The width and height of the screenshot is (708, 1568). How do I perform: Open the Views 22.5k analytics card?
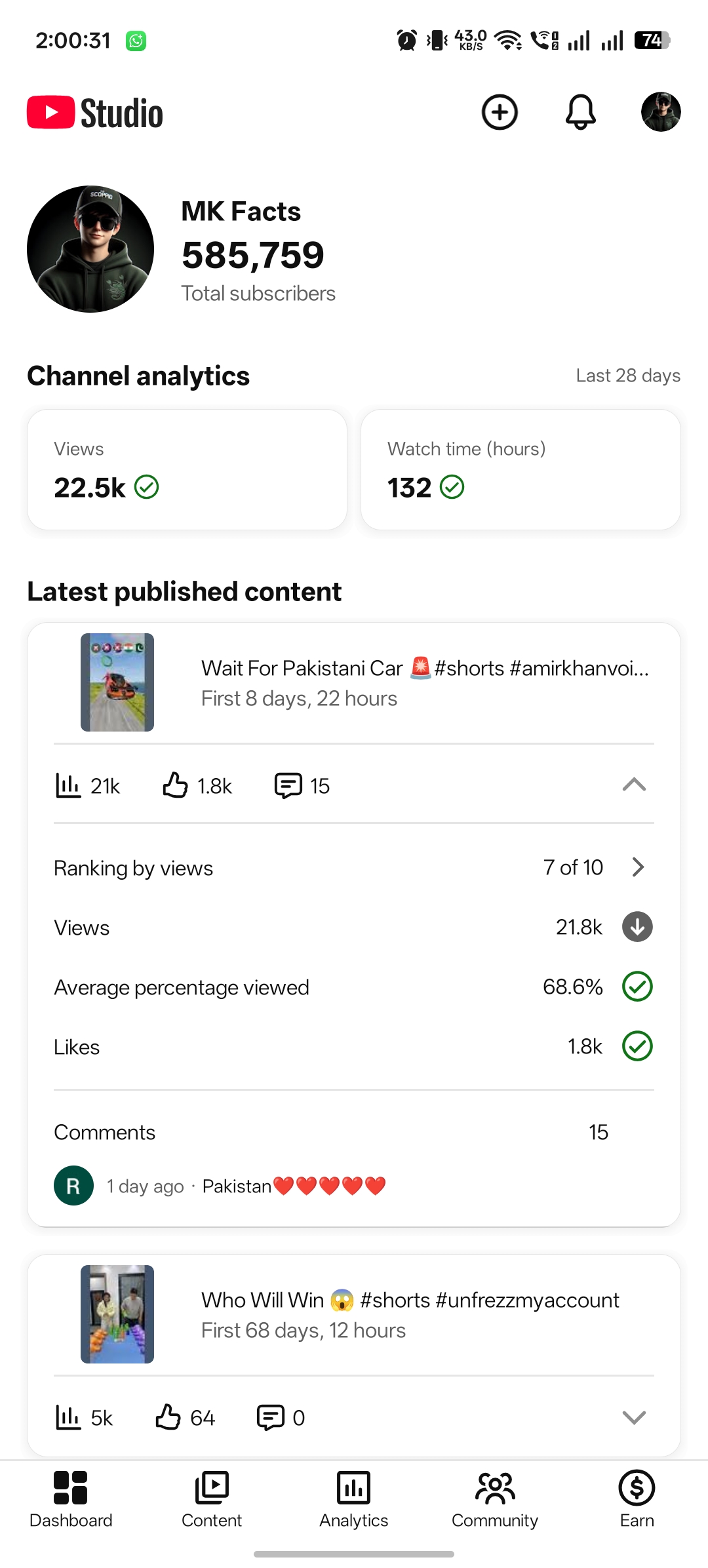click(x=187, y=469)
